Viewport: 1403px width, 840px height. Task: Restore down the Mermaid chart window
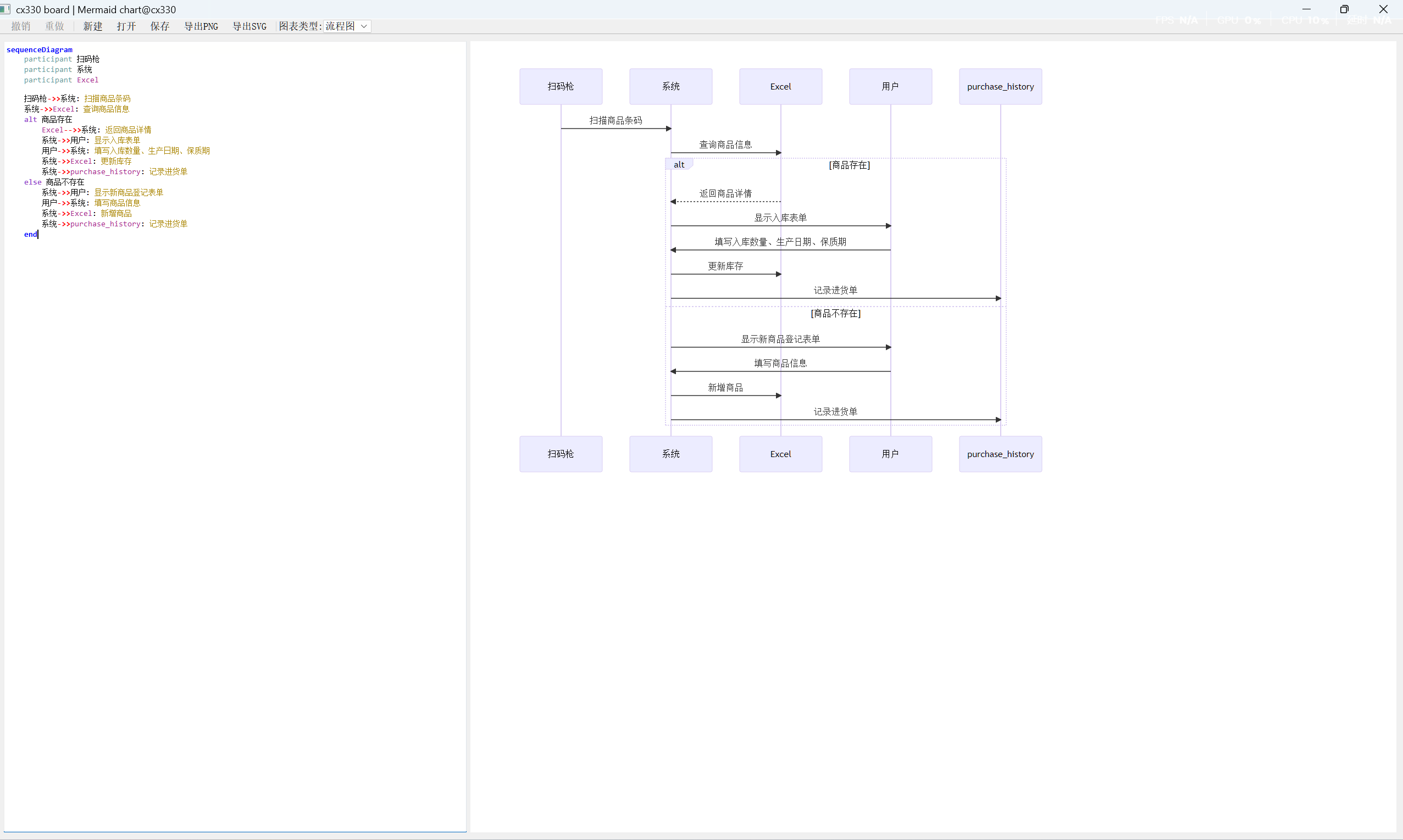[x=1344, y=9]
